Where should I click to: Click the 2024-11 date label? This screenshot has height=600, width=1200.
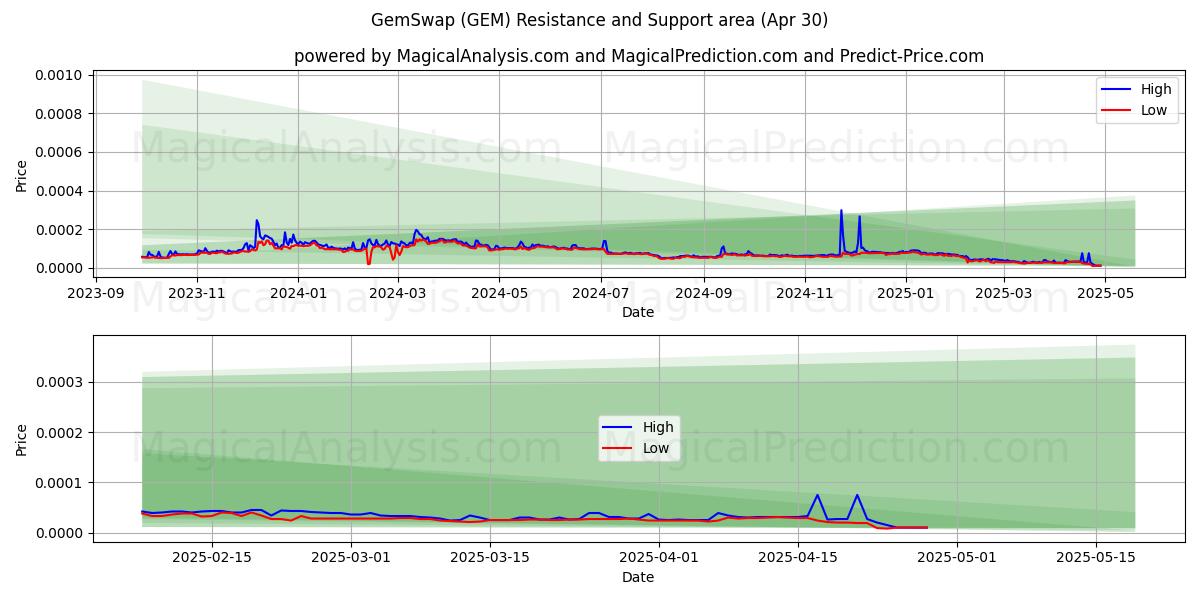[804, 293]
